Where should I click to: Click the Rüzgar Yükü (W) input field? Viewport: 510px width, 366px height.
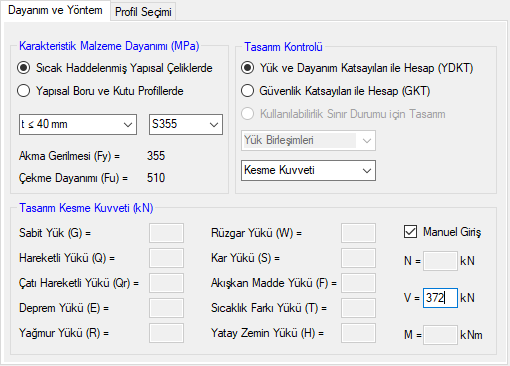[358, 233]
